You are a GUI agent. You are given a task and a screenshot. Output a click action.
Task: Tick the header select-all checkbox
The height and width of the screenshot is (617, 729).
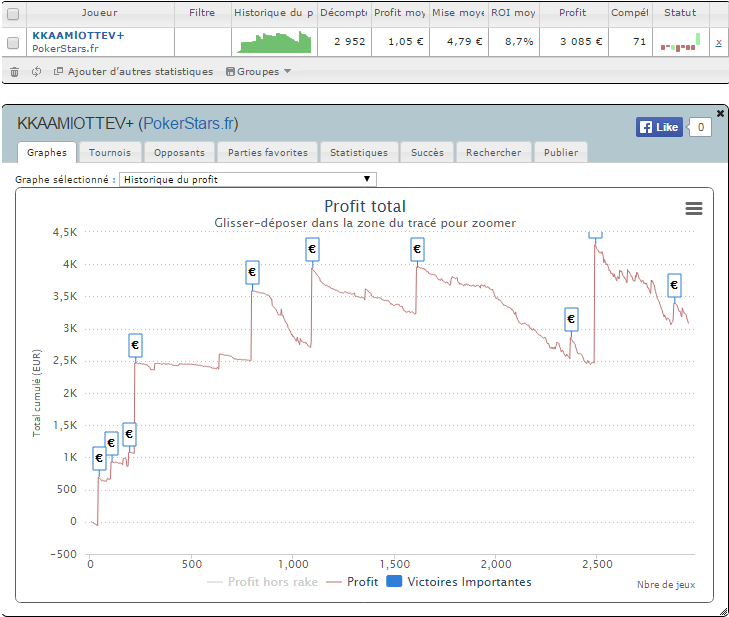click(x=13, y=13)
